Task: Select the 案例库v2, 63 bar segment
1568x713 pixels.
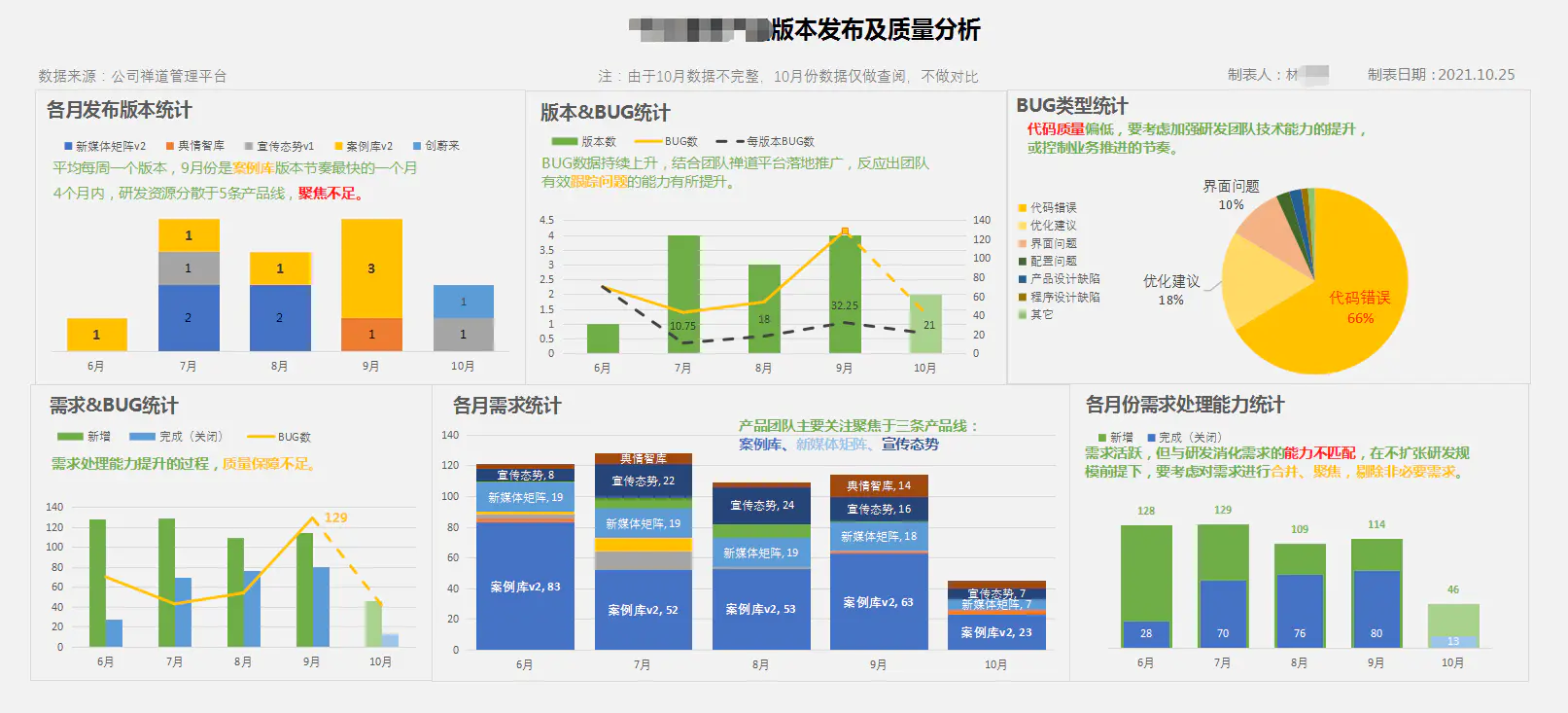Action: click(879, 602)
